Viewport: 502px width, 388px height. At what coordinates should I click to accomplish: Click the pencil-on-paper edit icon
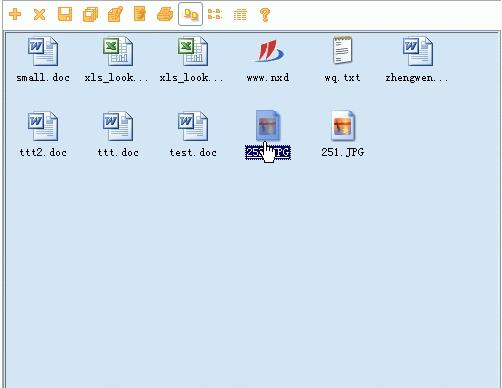[x=115, y=14]
